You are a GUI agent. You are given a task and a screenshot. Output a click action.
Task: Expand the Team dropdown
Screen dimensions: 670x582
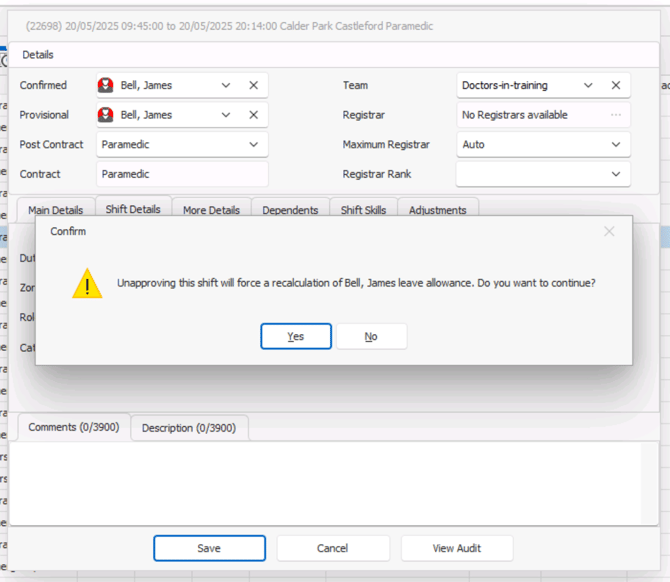[x=588, y=86]
